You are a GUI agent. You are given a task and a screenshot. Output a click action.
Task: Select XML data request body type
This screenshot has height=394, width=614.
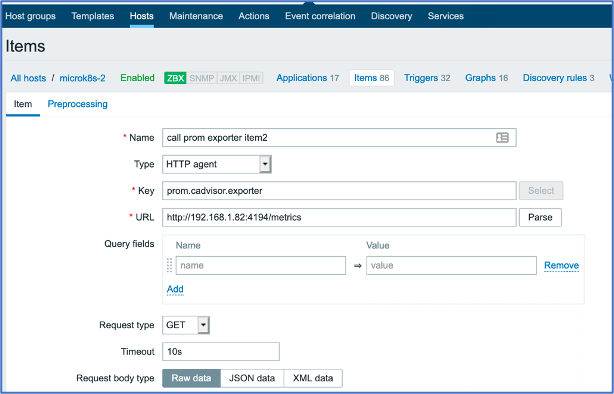pos(313,378)
